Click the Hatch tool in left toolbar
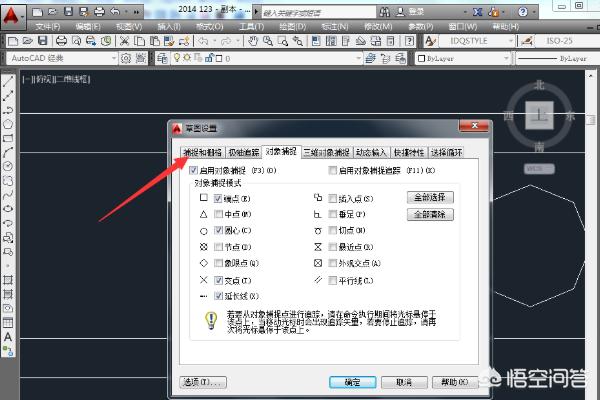The width and height of the screenshot is (600, 400). click(8, 281)
